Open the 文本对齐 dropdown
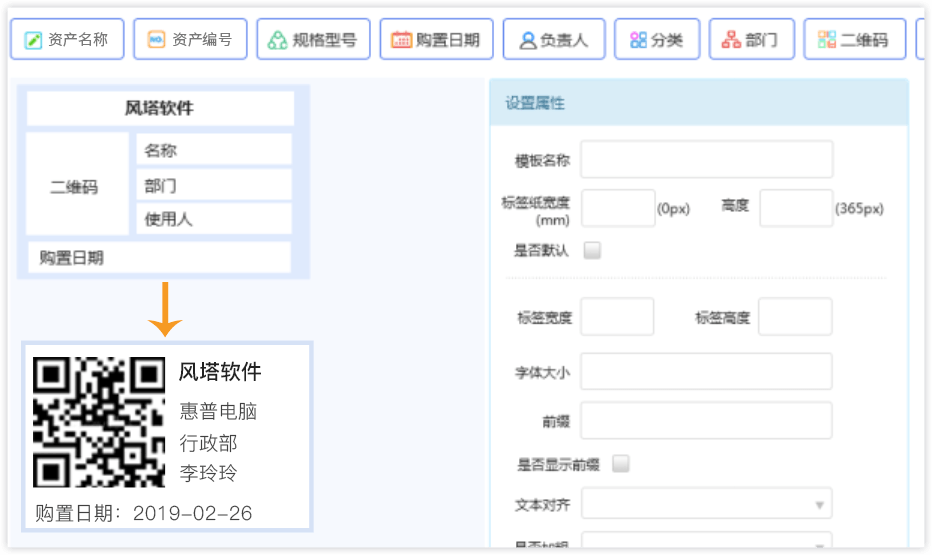Viewport: 932px width, 555px height. pos(706,504)
